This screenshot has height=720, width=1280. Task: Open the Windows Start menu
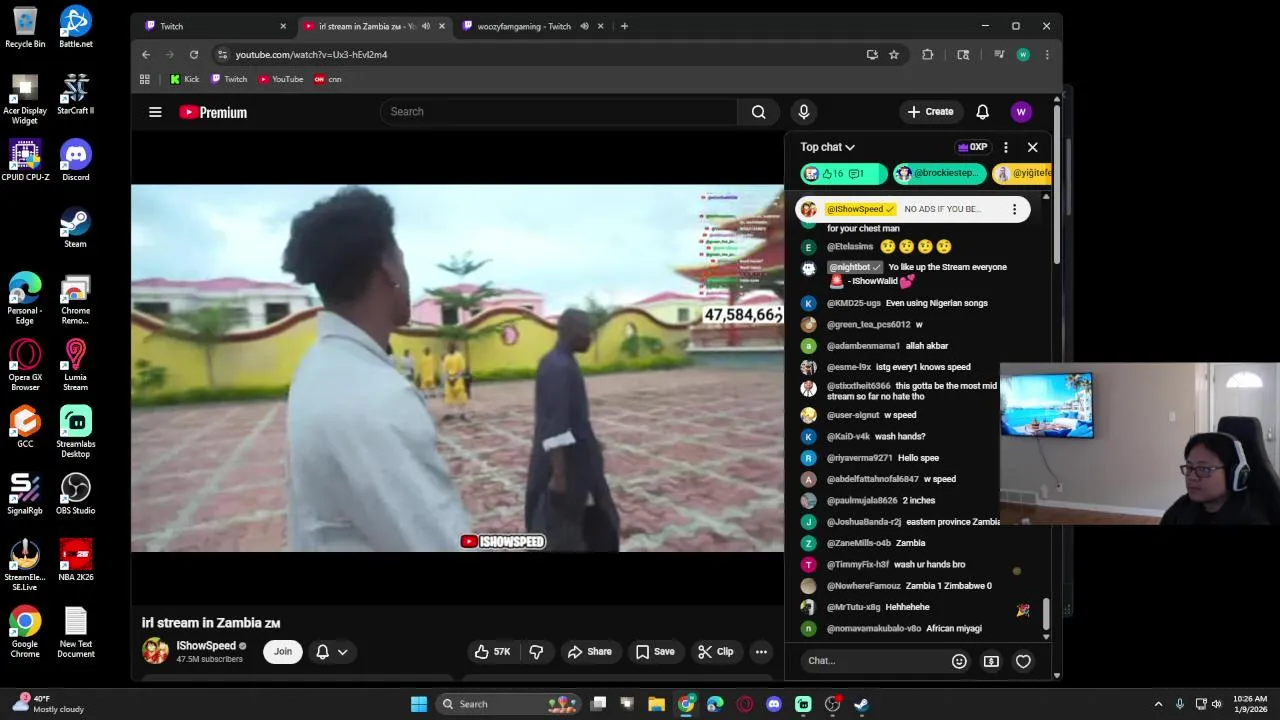click(419, 704)
